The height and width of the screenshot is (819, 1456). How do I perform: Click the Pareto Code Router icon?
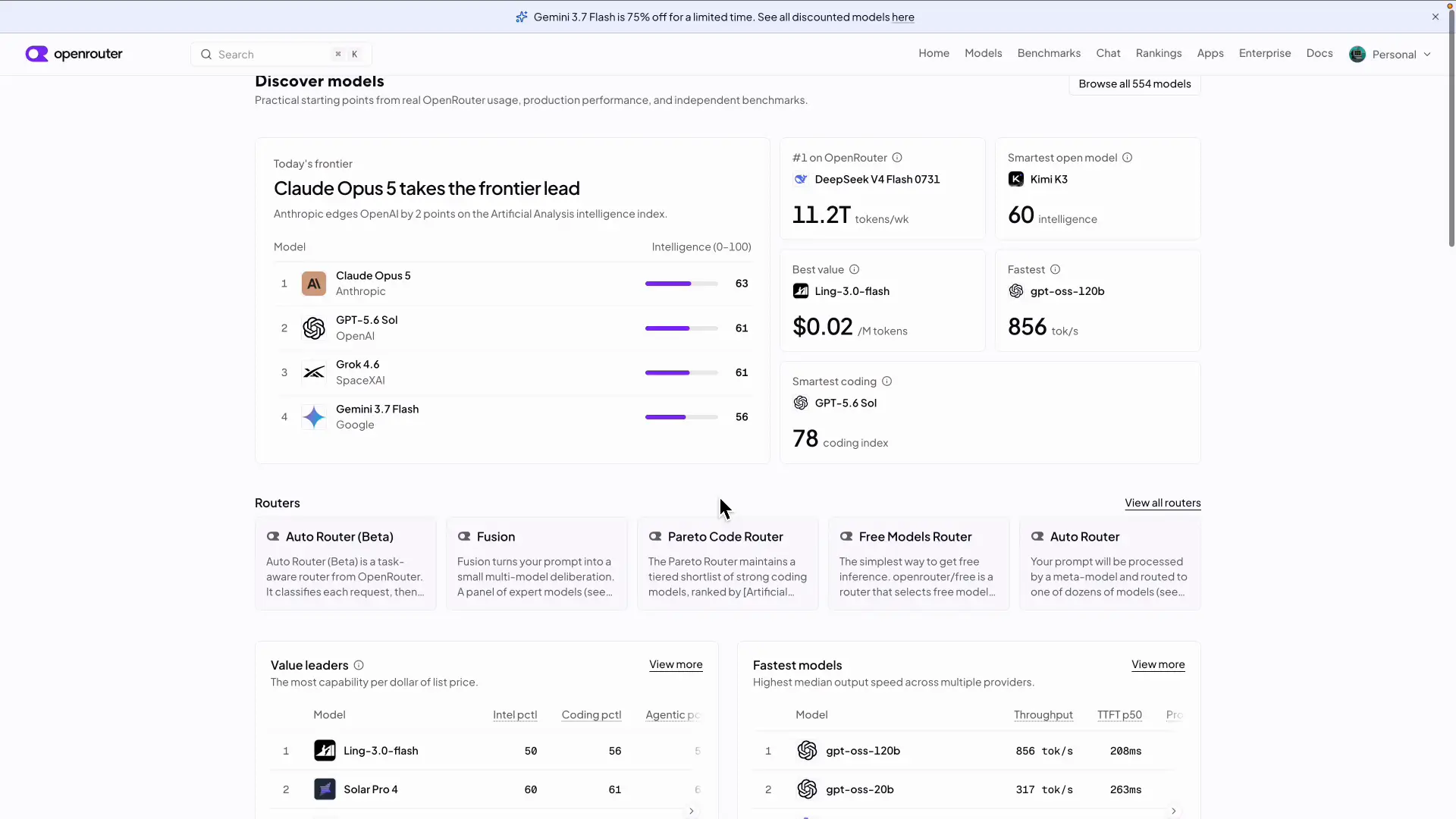[655, 537]
